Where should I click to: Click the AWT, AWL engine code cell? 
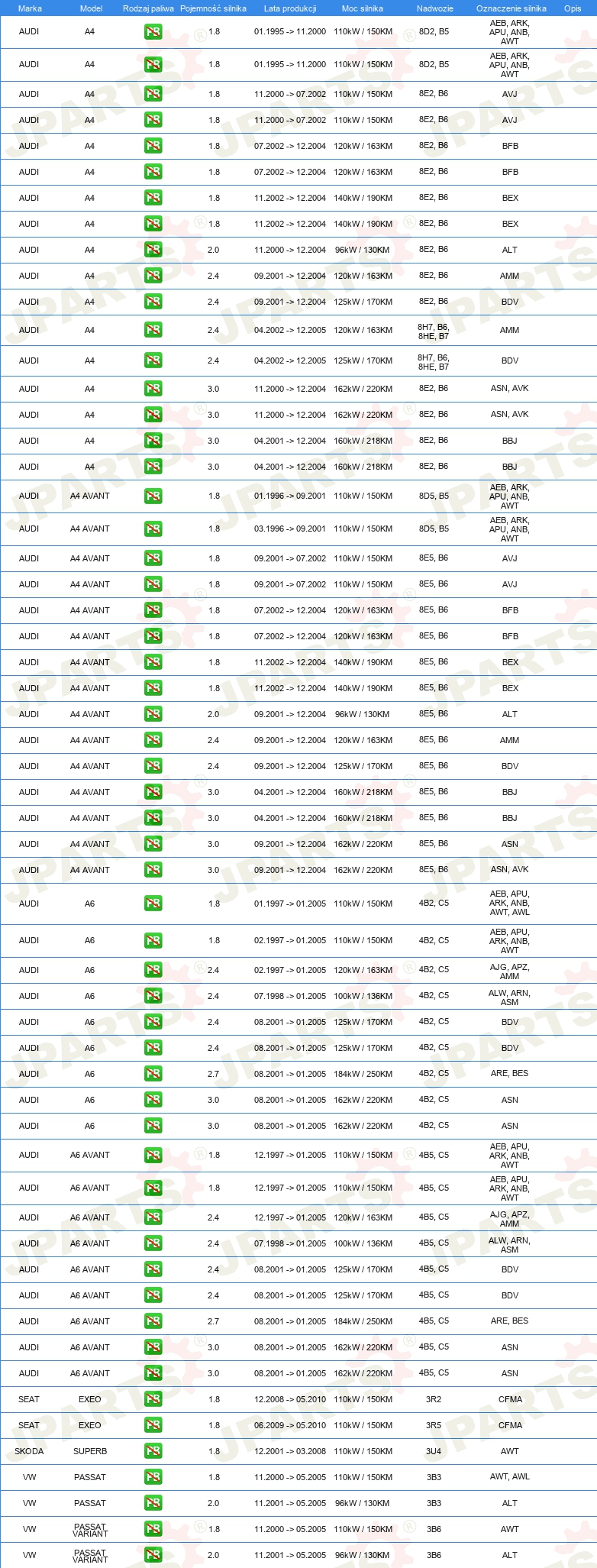pos(510,1477)
